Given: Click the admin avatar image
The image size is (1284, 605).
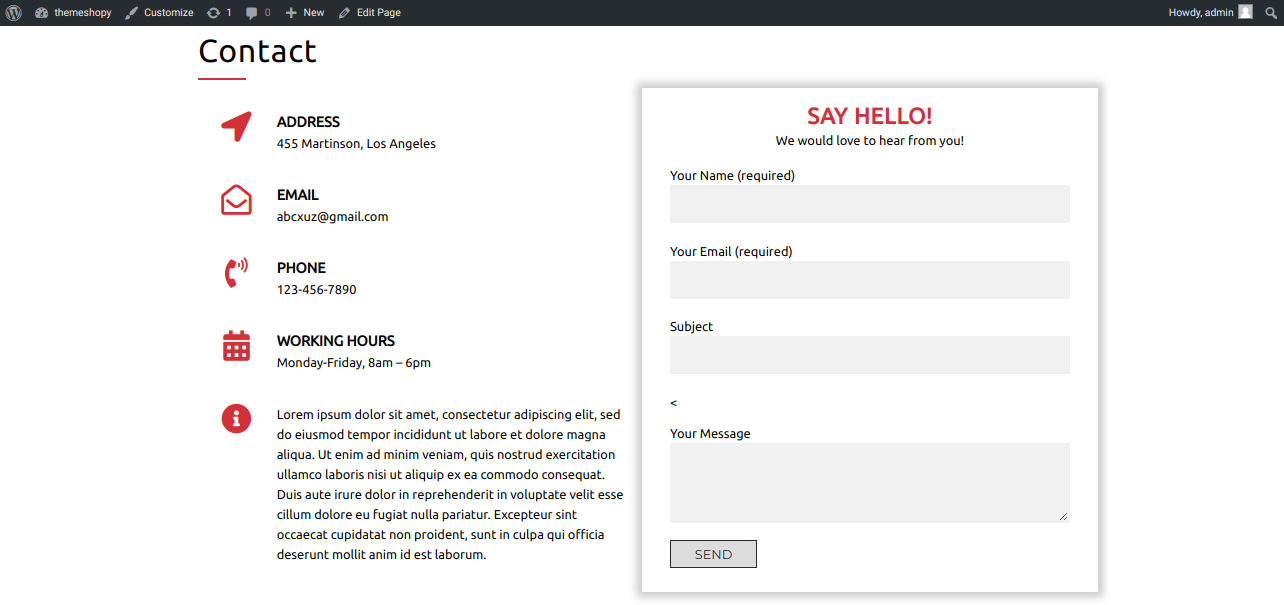Looking at the screenshot, I should (1245, 12).
